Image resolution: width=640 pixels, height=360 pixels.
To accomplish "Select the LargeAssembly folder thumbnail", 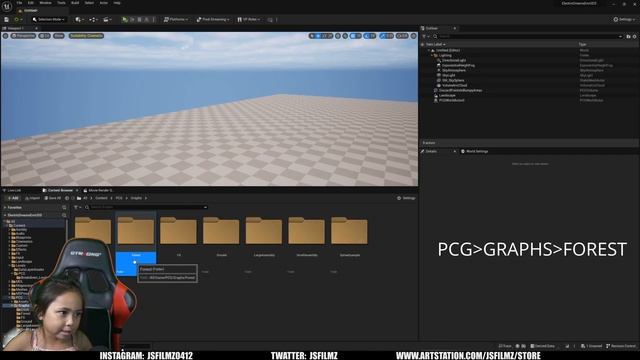I will pyautogui.click(x=264, y=231).
